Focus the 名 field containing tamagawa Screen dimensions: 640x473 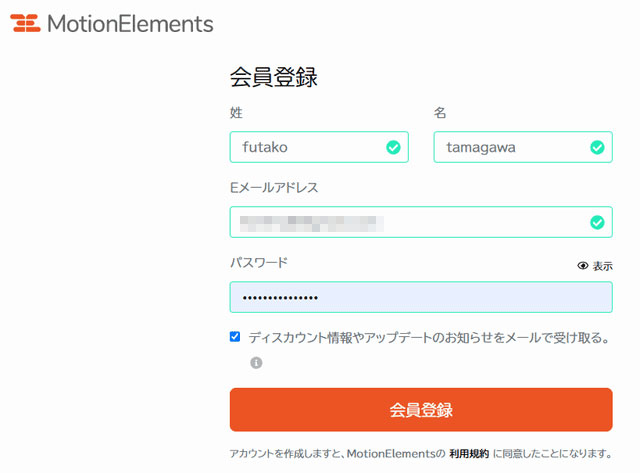523,147
